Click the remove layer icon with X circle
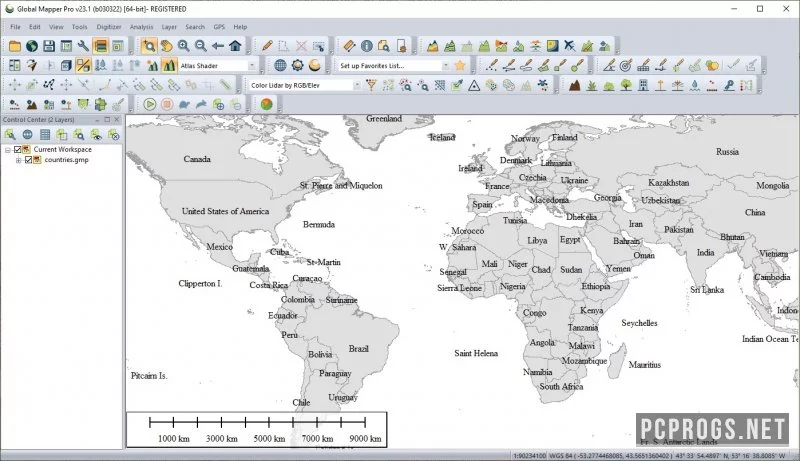 click(114, 135)
